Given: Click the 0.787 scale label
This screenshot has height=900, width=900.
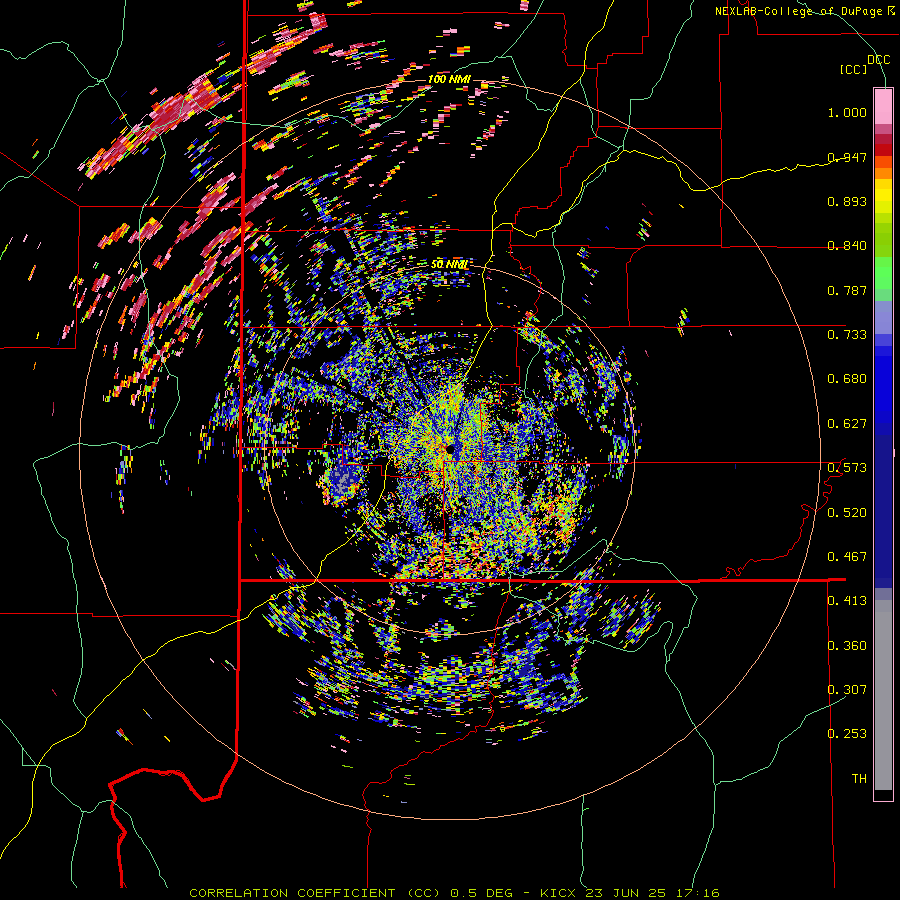Looking at the screenshot, I should tap(847, 290).
